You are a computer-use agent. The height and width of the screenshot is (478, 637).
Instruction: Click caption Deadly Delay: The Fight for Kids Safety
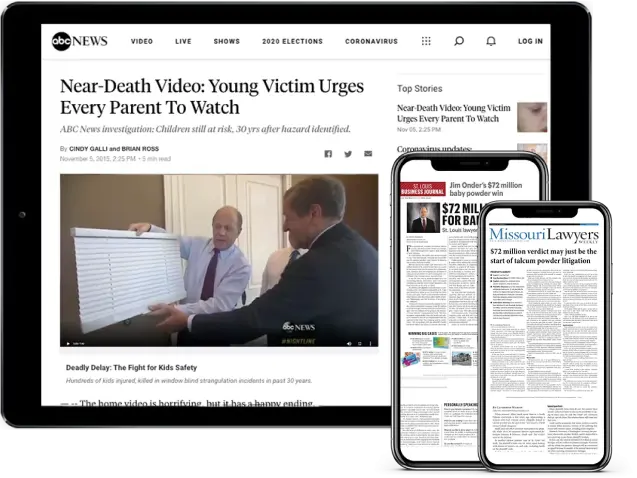tap(131, 368)
